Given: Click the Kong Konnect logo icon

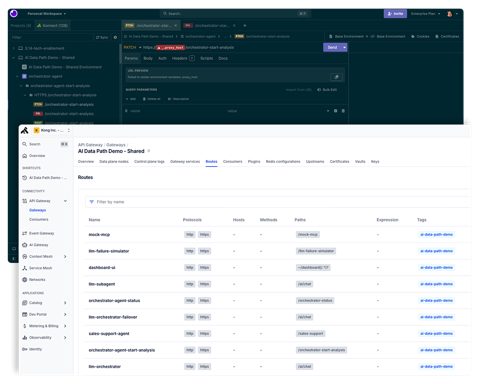Looking at the screenshot, I should (x=25, y=131).
